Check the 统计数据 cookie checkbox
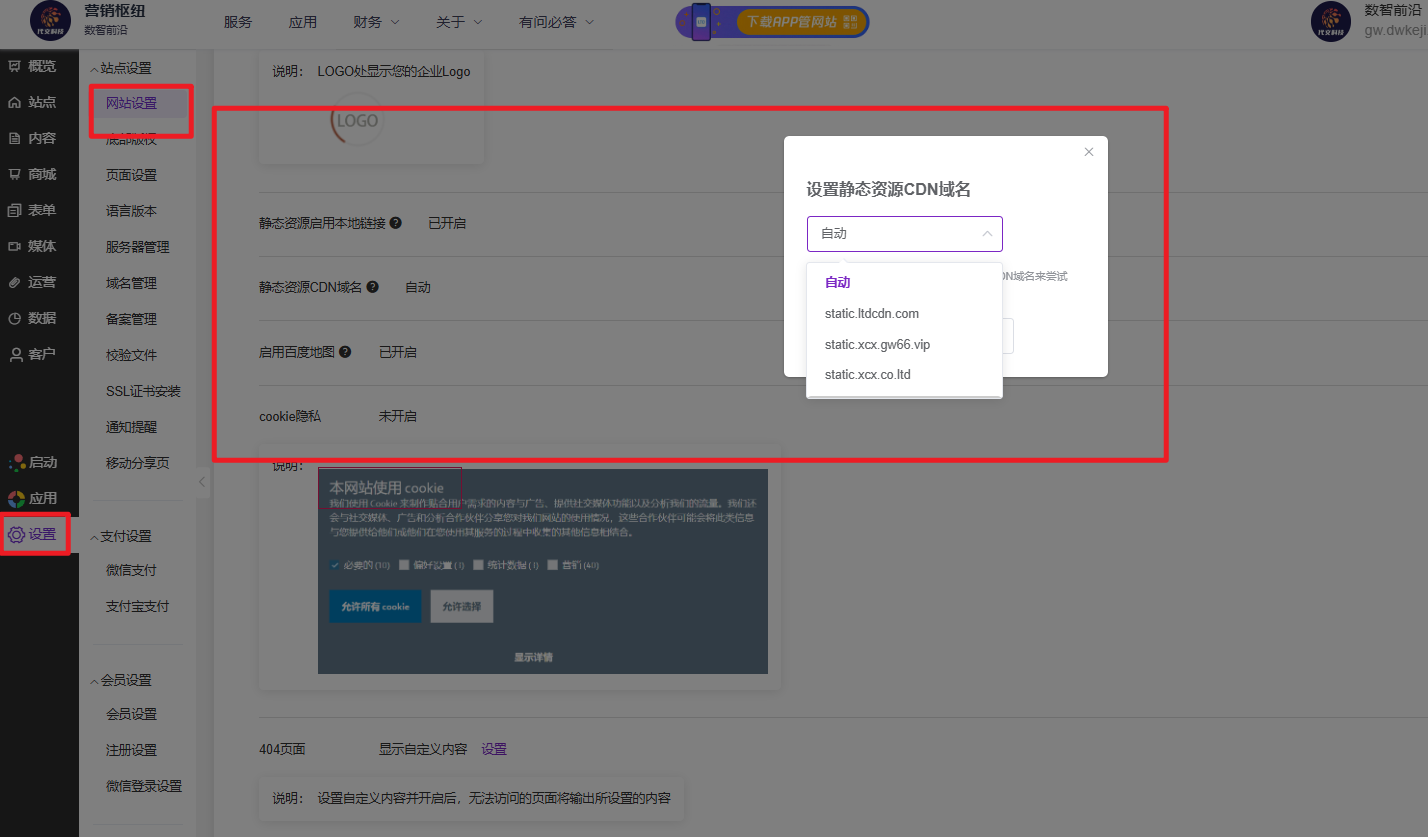The image size is (1428, 837). [x=478, y=565]
